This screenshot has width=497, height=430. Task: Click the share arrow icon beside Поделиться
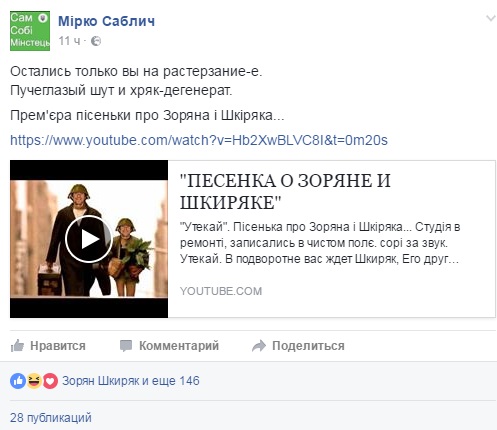pyautogui.click(x=259, y=346)
